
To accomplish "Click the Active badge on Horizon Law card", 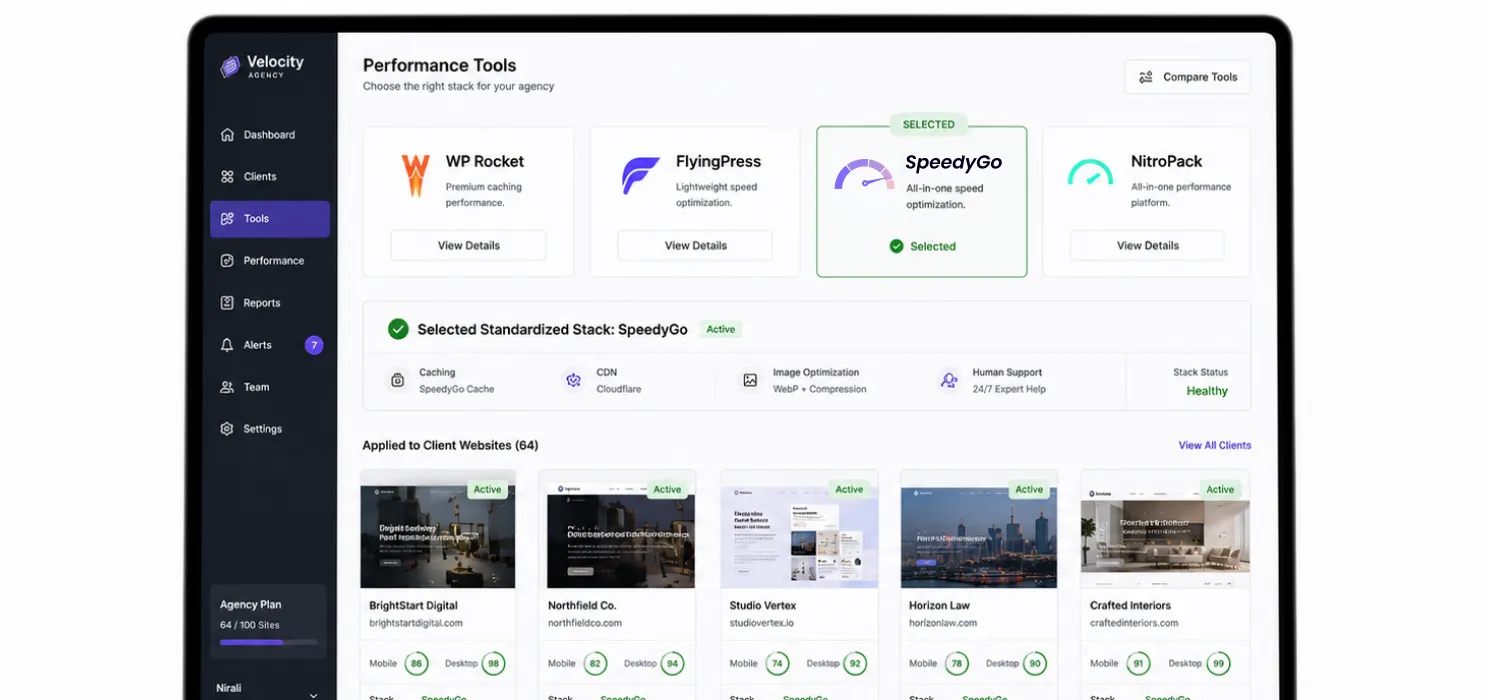I will (x=1029, y=490).
